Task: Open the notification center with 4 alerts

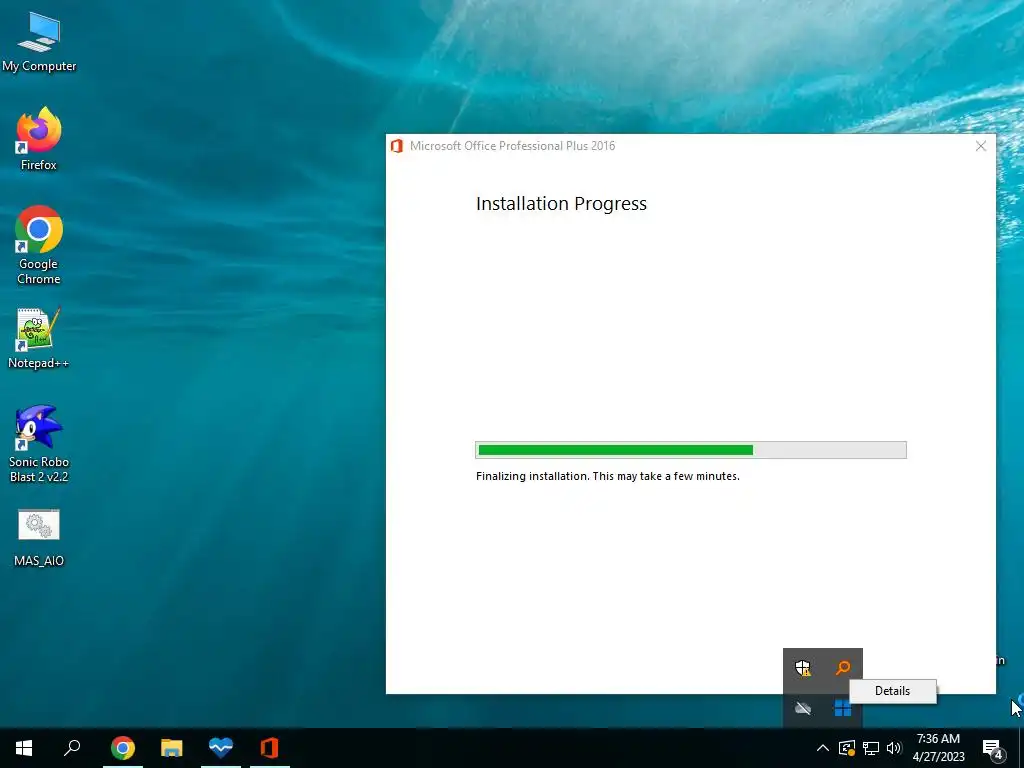Action: click(992, 748)
